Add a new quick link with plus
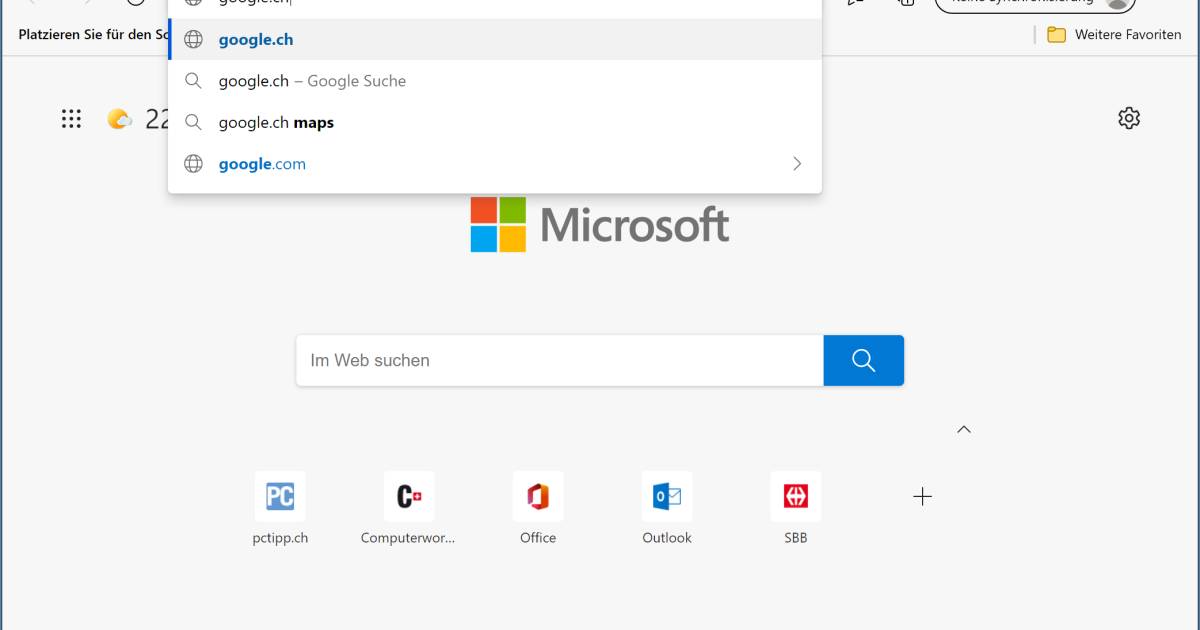 point(923,497)
